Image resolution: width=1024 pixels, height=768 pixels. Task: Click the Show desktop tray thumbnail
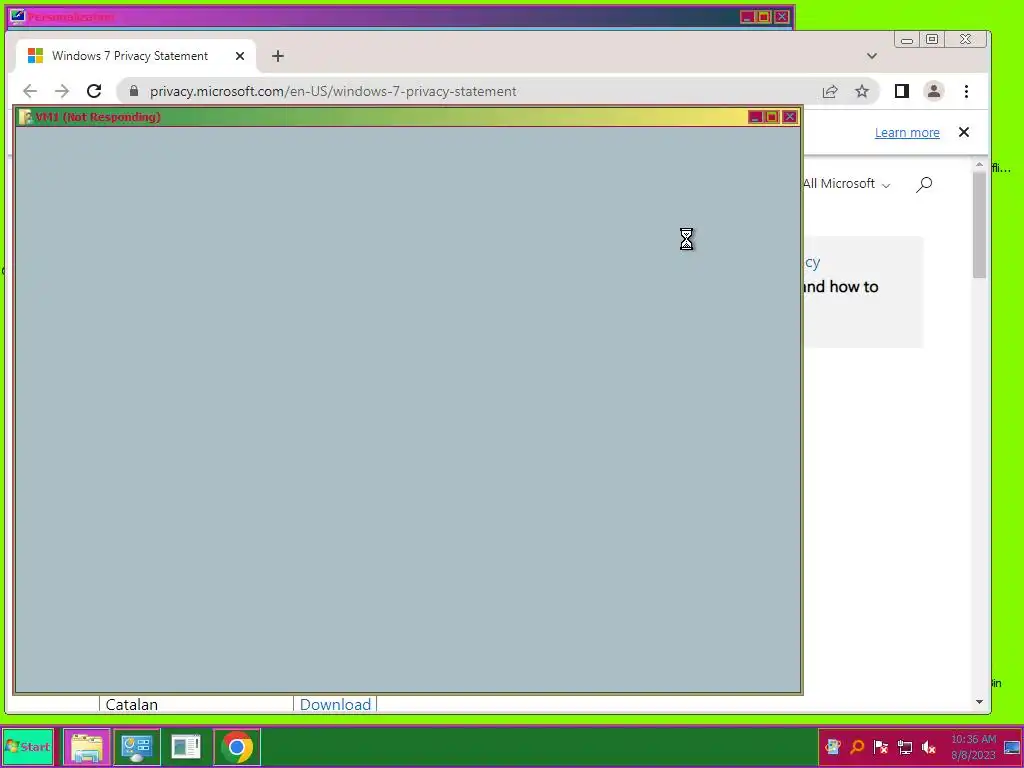tap(1012, 746)
